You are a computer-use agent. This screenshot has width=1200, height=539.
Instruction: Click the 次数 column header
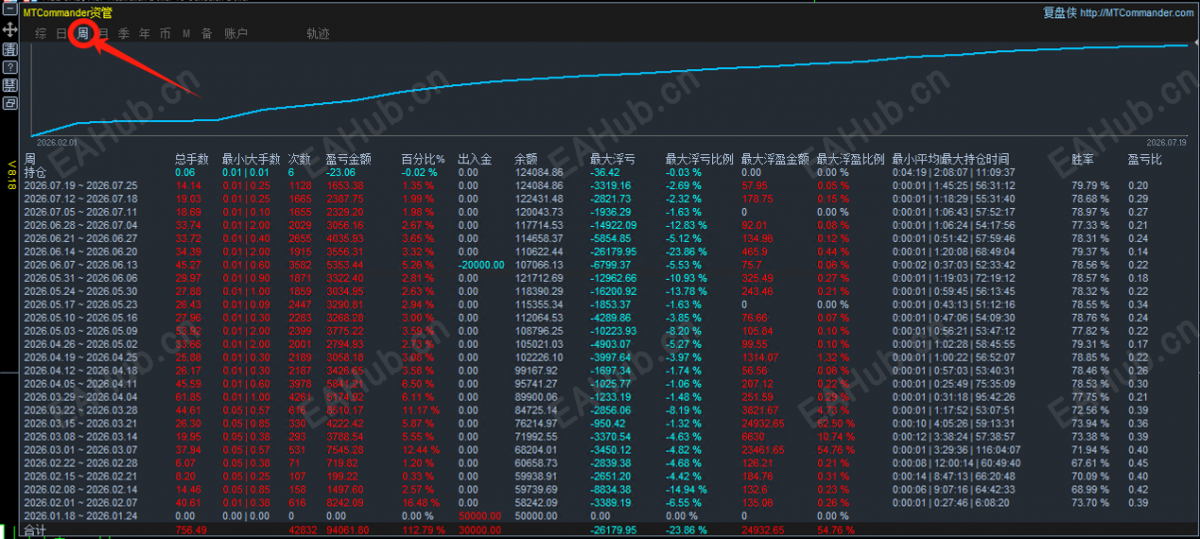(299, 159)
